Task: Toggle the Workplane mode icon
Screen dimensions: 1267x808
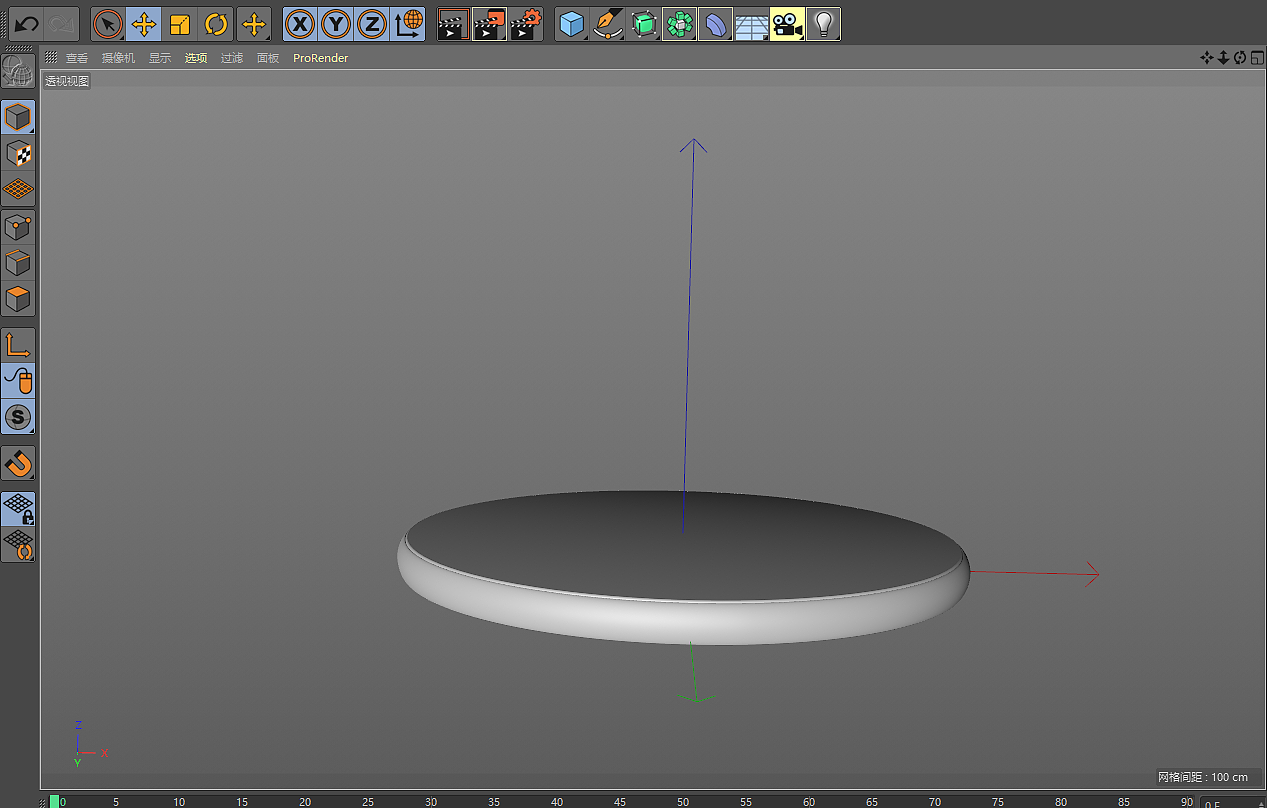Action: pyautogui.click(x=18, y=189)
